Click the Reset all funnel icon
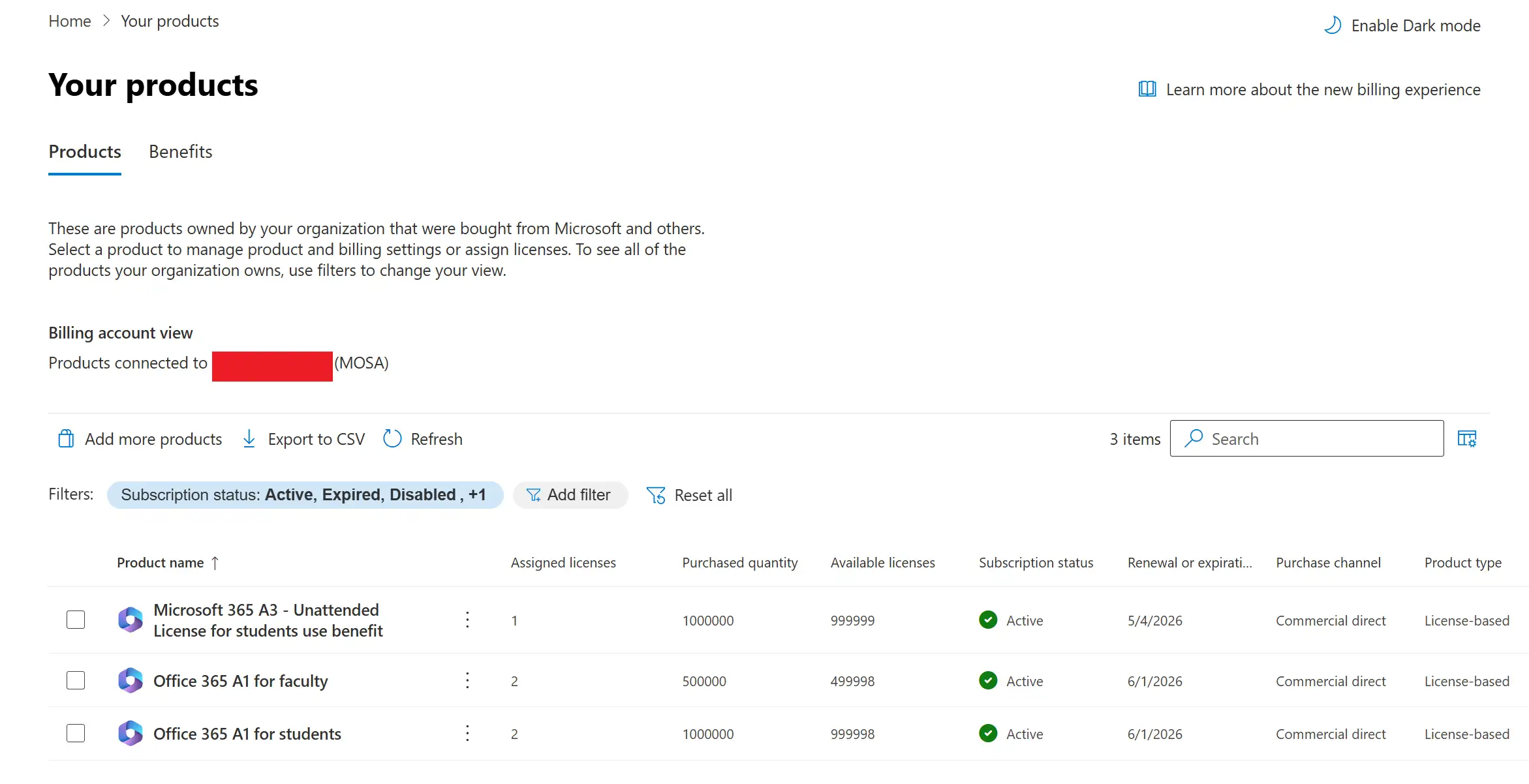Viewport: 1529px width, 784px height. pyautogui.click(x=656, y=496)
